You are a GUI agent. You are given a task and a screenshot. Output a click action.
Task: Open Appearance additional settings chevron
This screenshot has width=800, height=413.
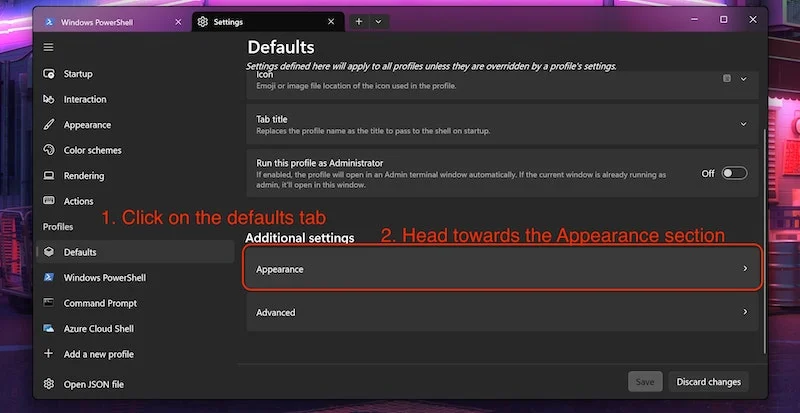745,269
